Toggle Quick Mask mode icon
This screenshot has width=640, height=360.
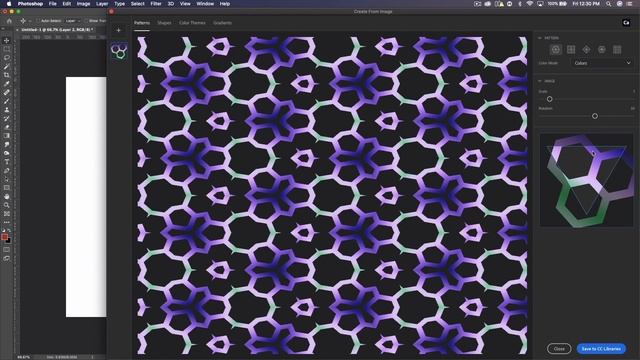7,249
